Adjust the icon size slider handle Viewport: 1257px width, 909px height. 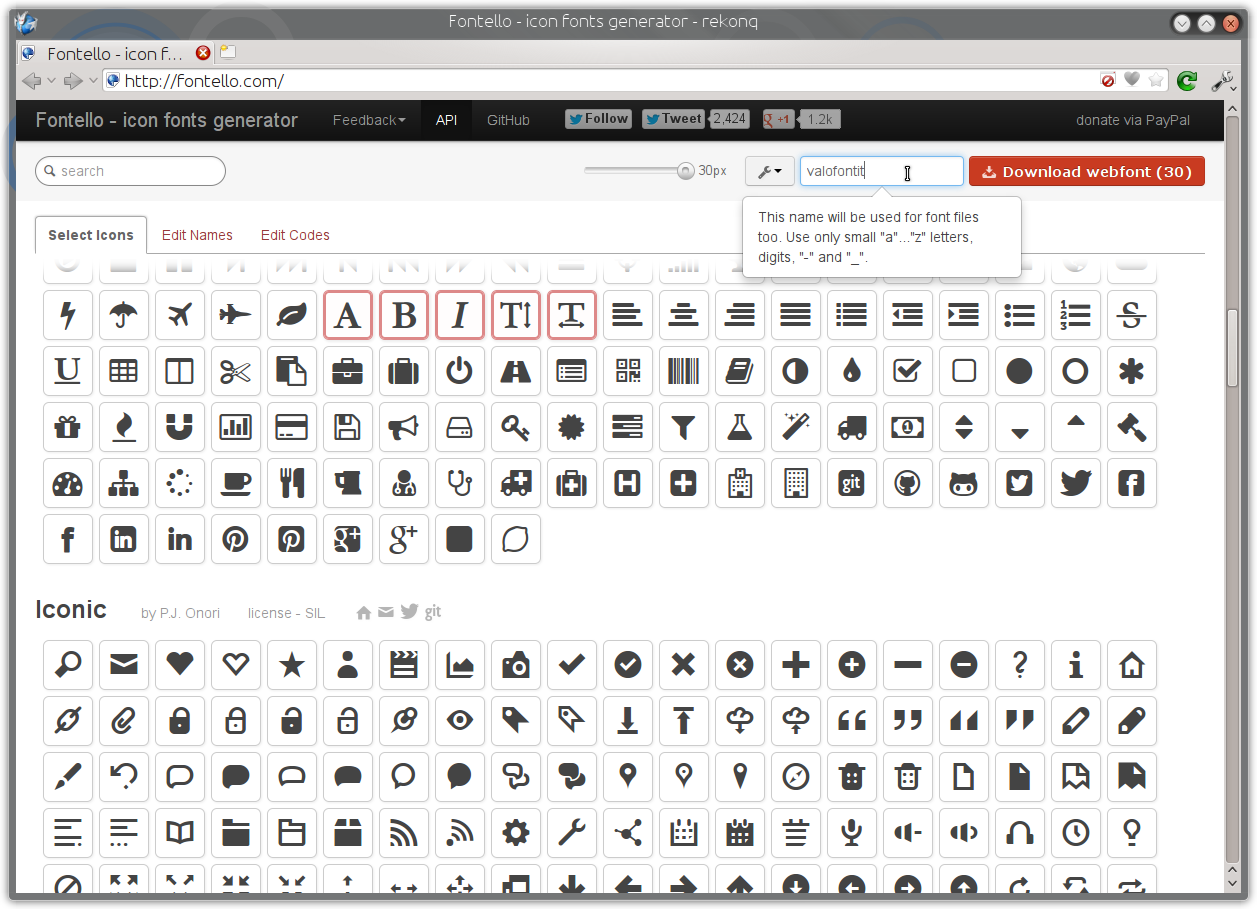686,171
